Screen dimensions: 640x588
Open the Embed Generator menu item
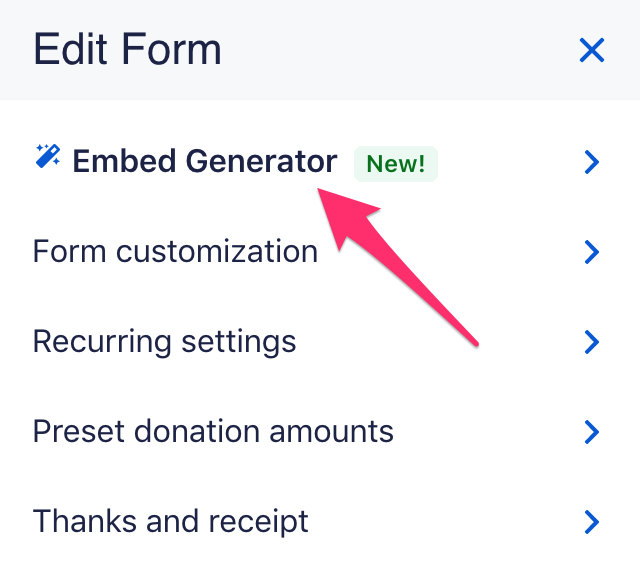205,161
